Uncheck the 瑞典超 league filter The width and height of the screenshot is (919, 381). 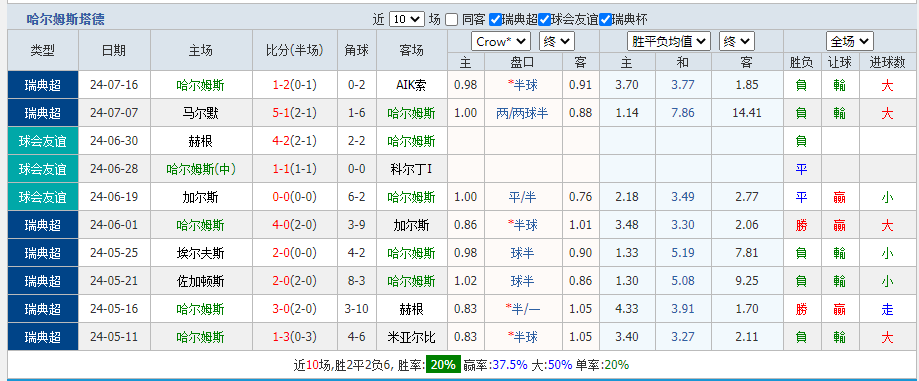coord(495,19)
